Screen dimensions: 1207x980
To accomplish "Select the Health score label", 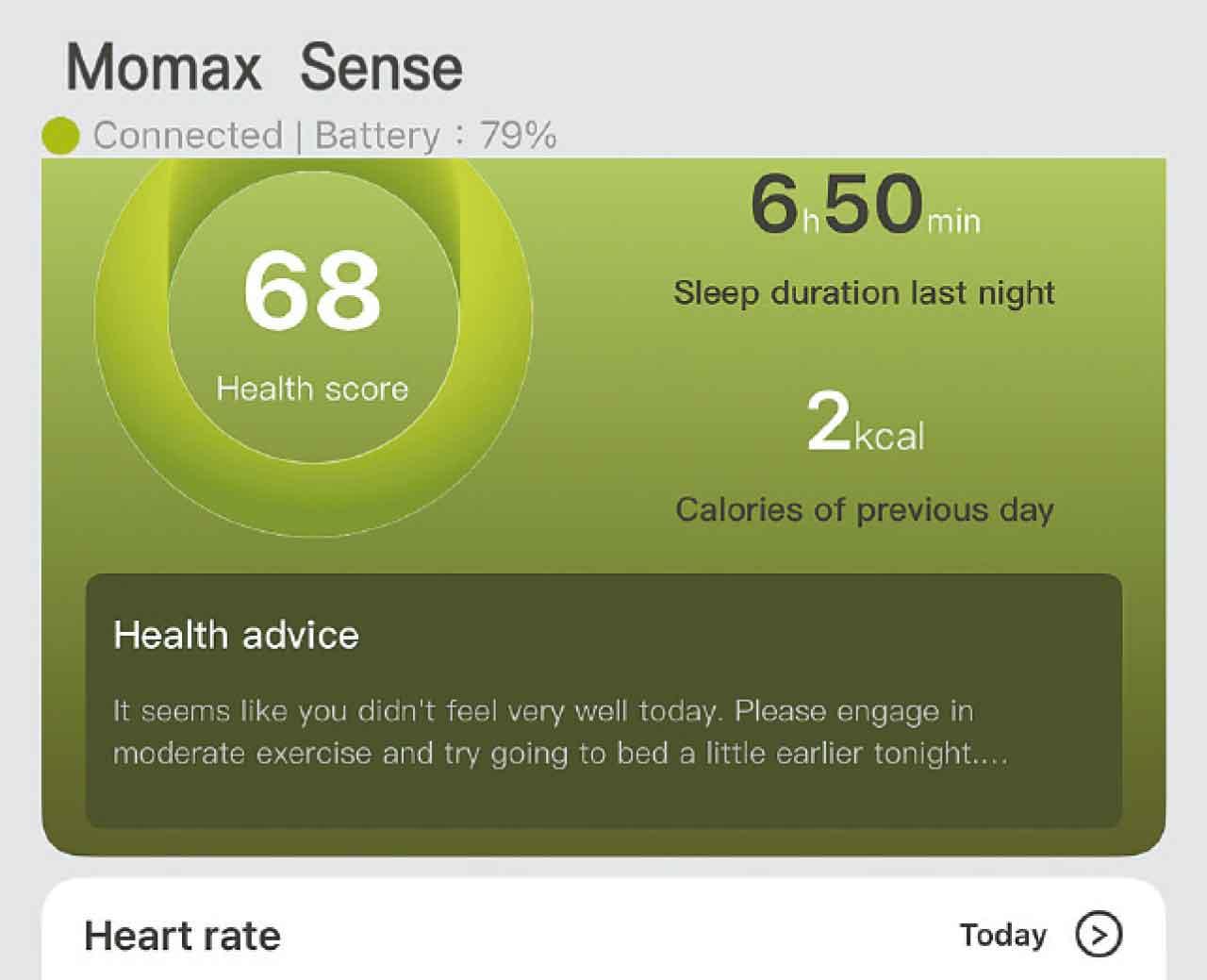I will click(x=312, y=389).
